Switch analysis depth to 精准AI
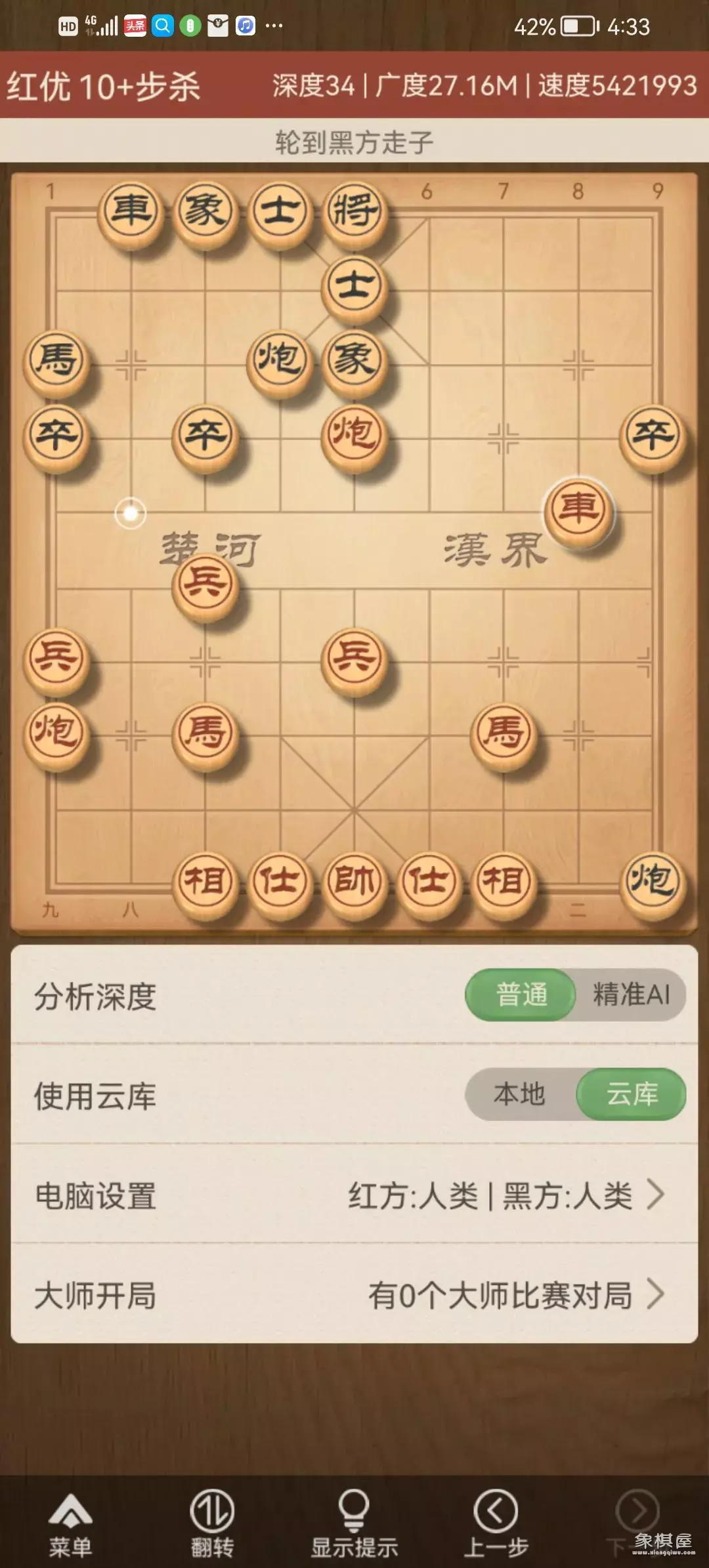 coord(632,995)
